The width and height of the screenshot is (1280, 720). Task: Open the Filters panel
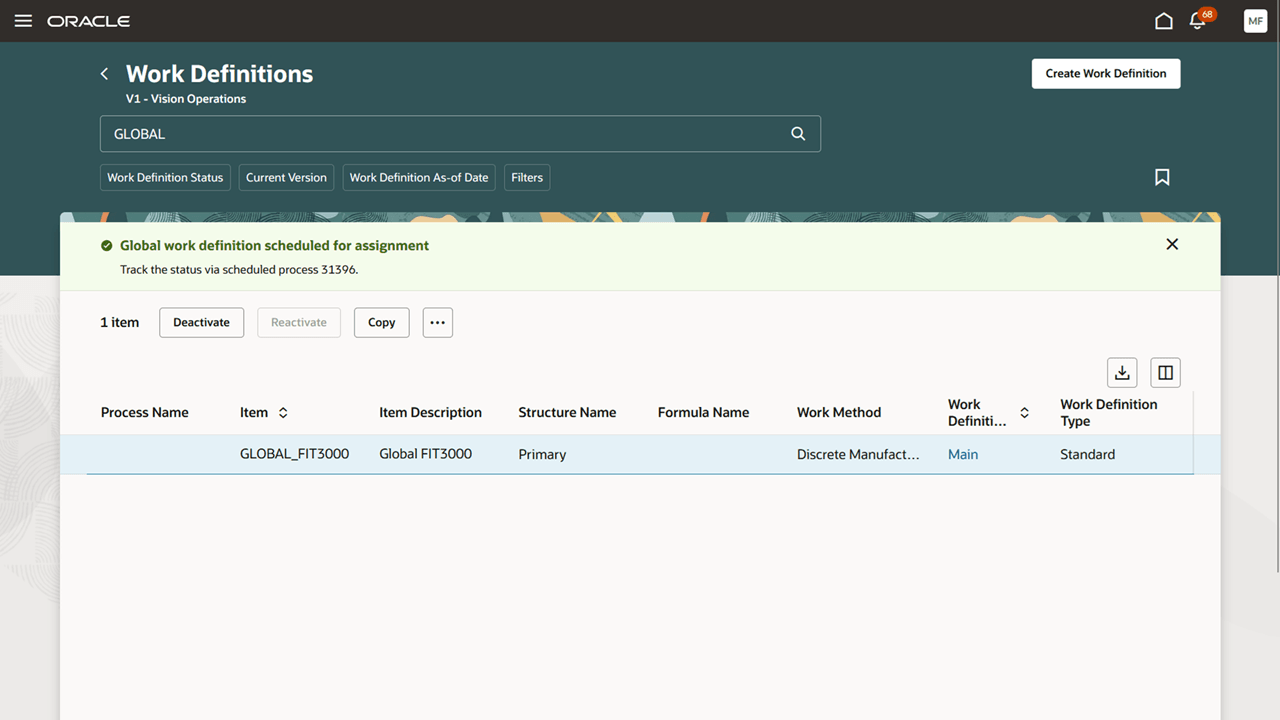tap(527, 177)
